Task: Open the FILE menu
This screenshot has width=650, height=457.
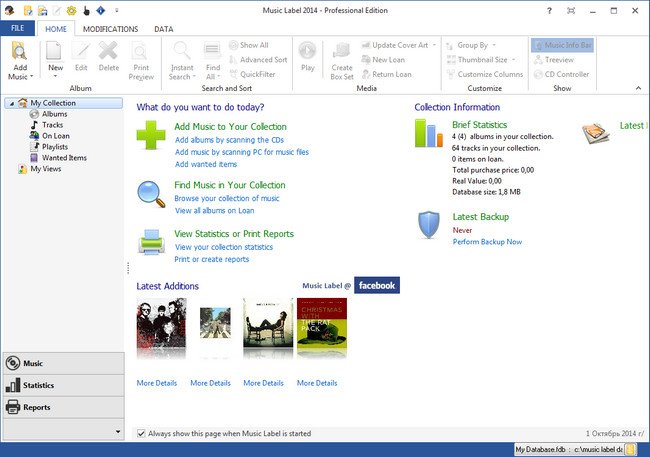Action: point(17,28)
